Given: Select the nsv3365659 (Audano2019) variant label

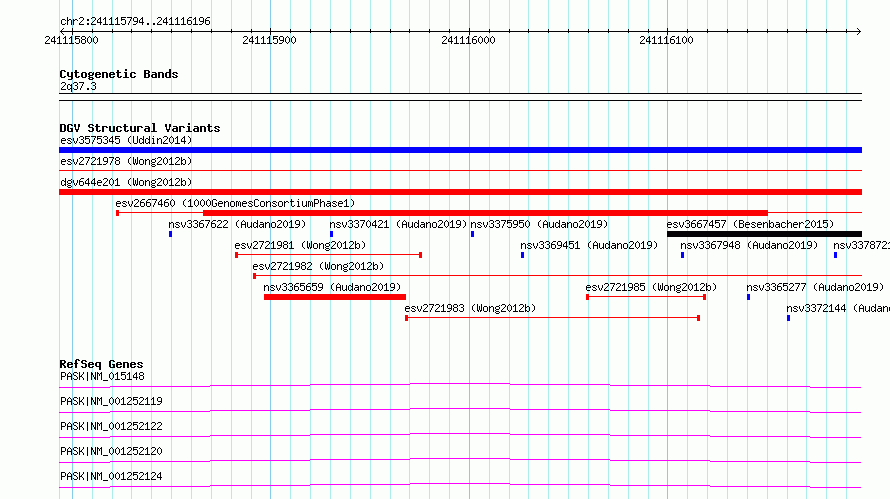Looking at the screenshot, I should [x=332, y=287].
